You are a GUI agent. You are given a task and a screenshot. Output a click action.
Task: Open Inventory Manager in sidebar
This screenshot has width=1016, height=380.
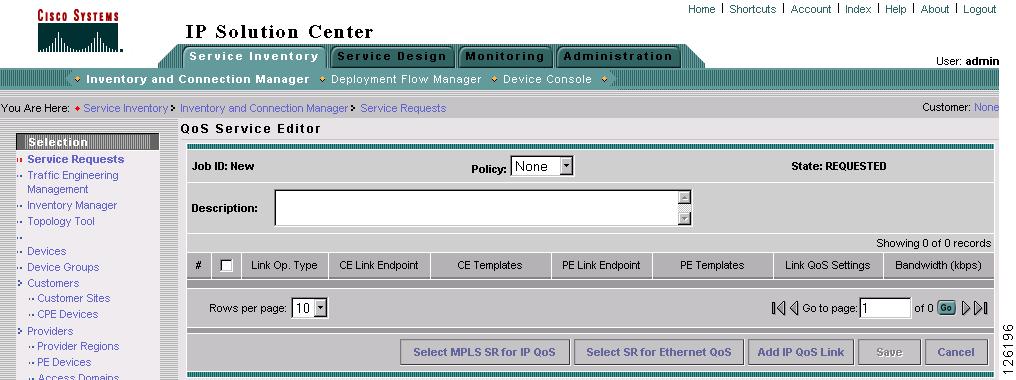click(x=72, y=205)
